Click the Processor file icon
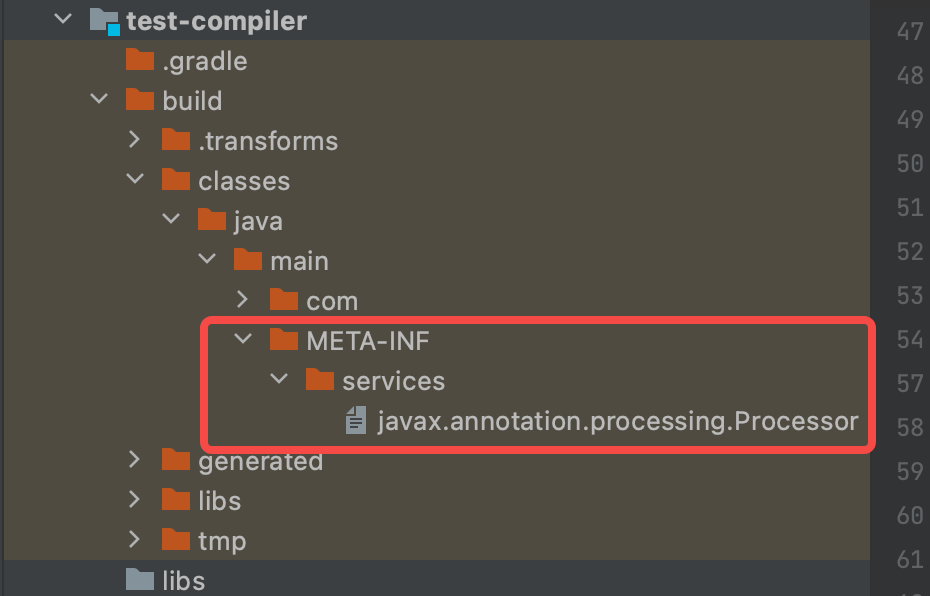Image resolution: width=930 pixels, height=596 pixels. 355,421
